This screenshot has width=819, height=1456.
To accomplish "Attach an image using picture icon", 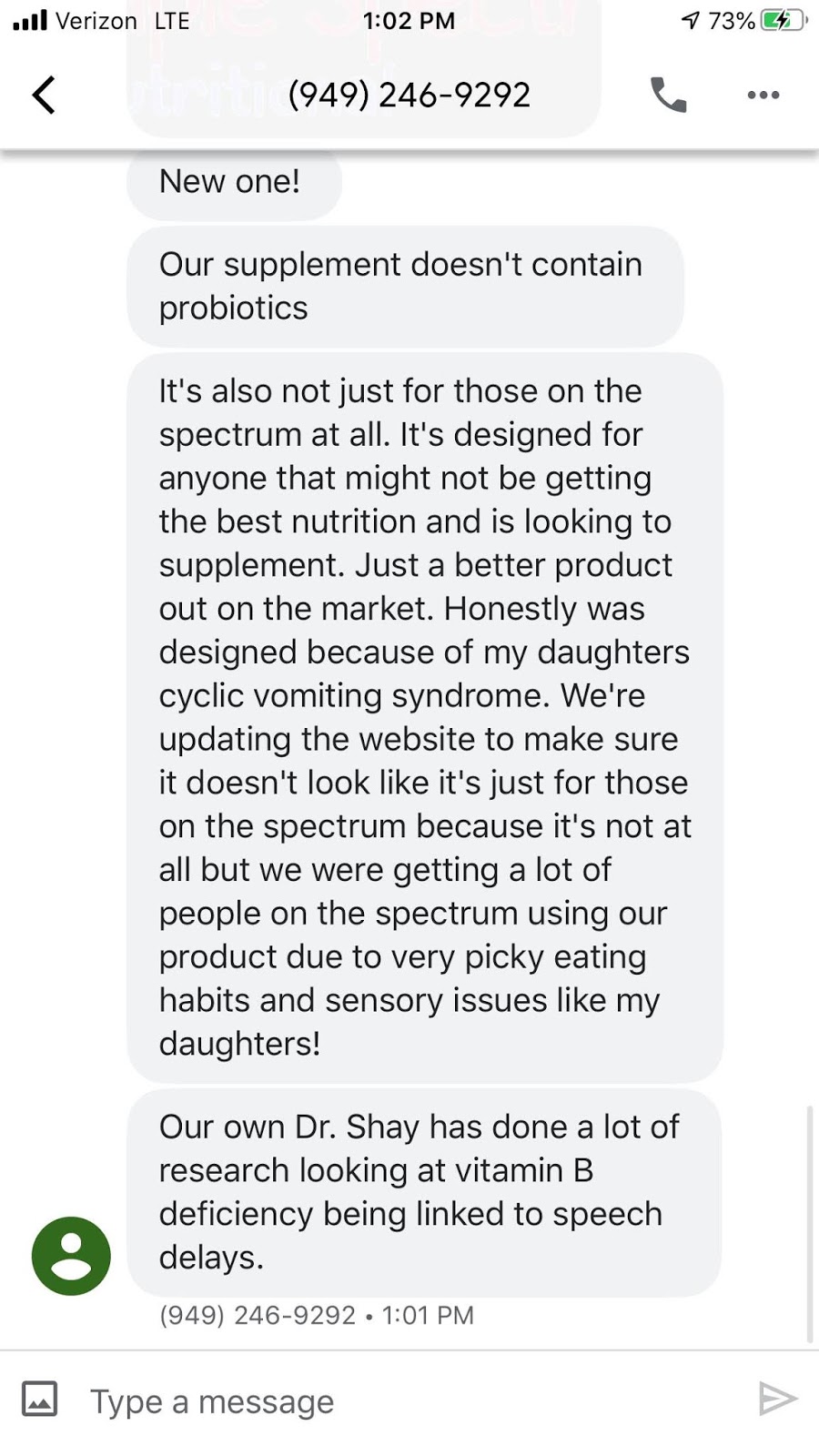I will click(40, 1400).
